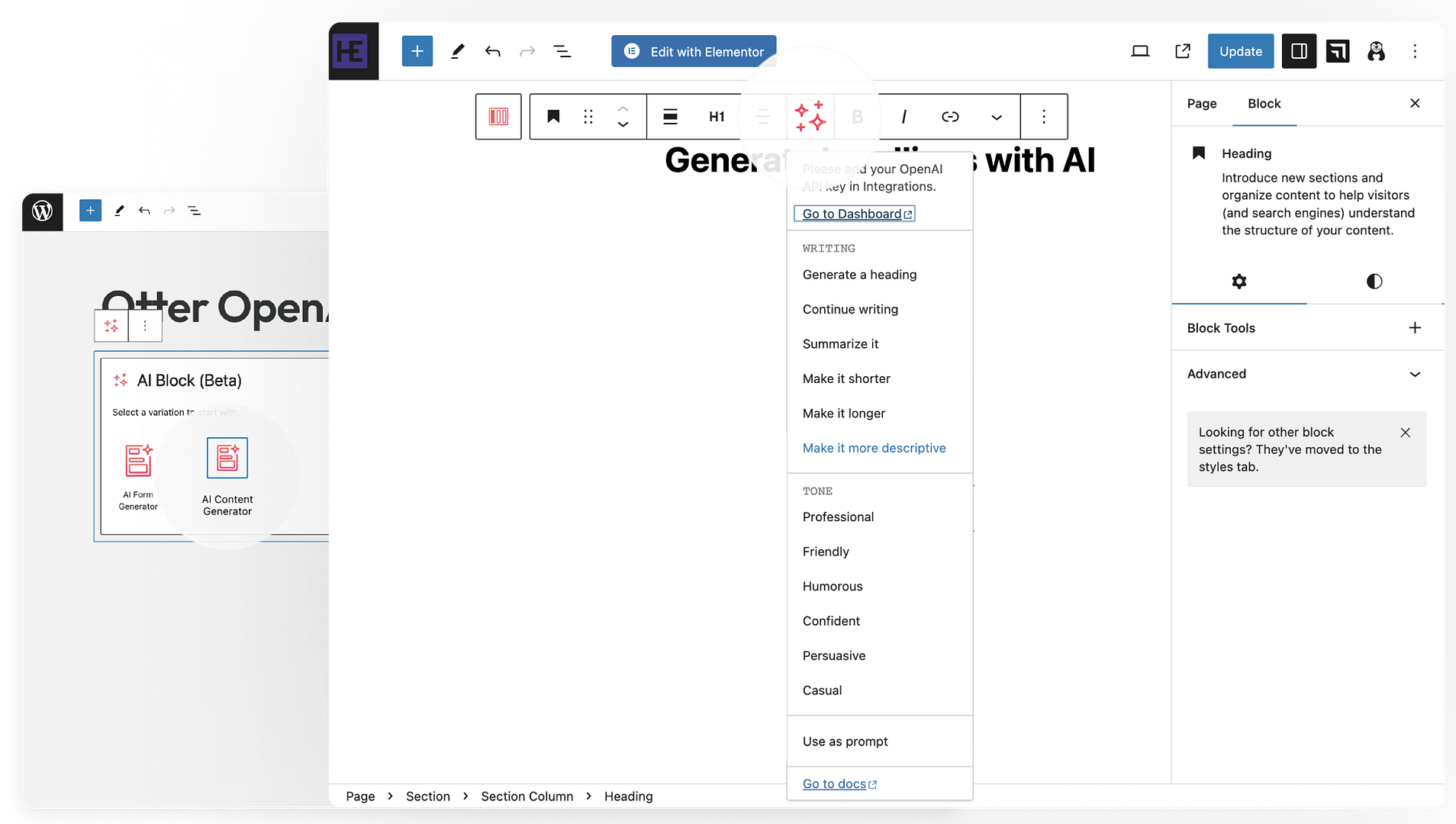
Task: Open Document Overview list icon in front editor
Action: 562,51
